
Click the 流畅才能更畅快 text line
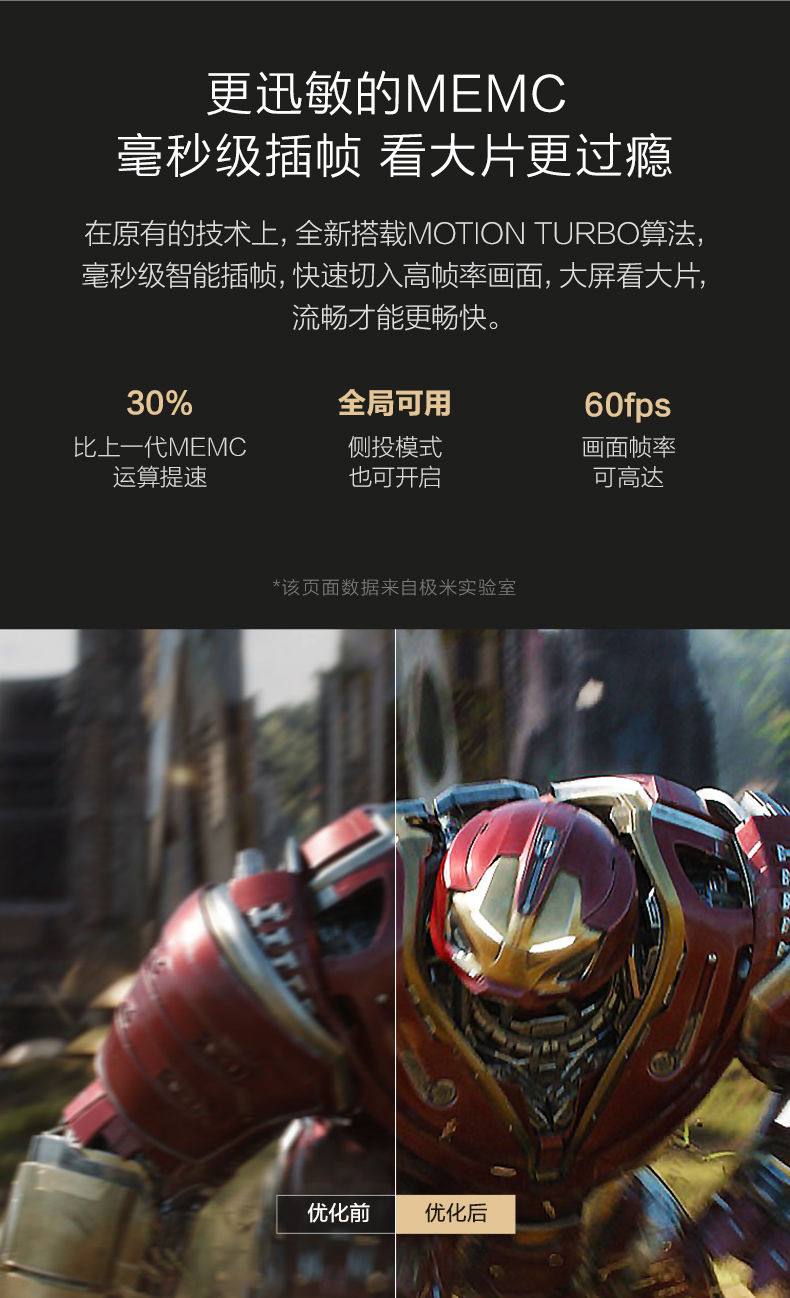tap(394, 318)
